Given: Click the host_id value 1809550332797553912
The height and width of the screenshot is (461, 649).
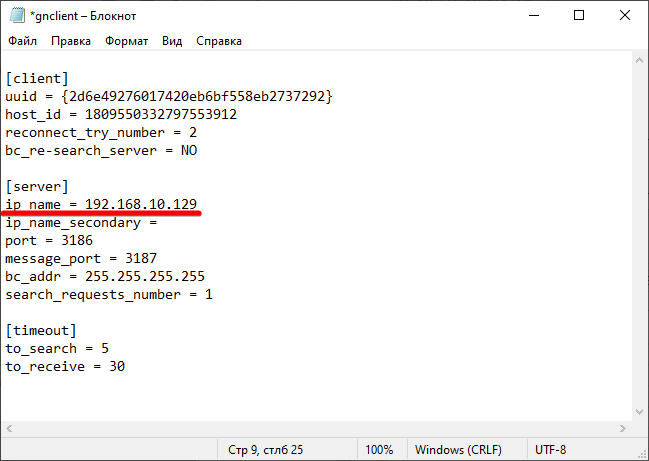Looking at the screenshot, I should 161,114.
